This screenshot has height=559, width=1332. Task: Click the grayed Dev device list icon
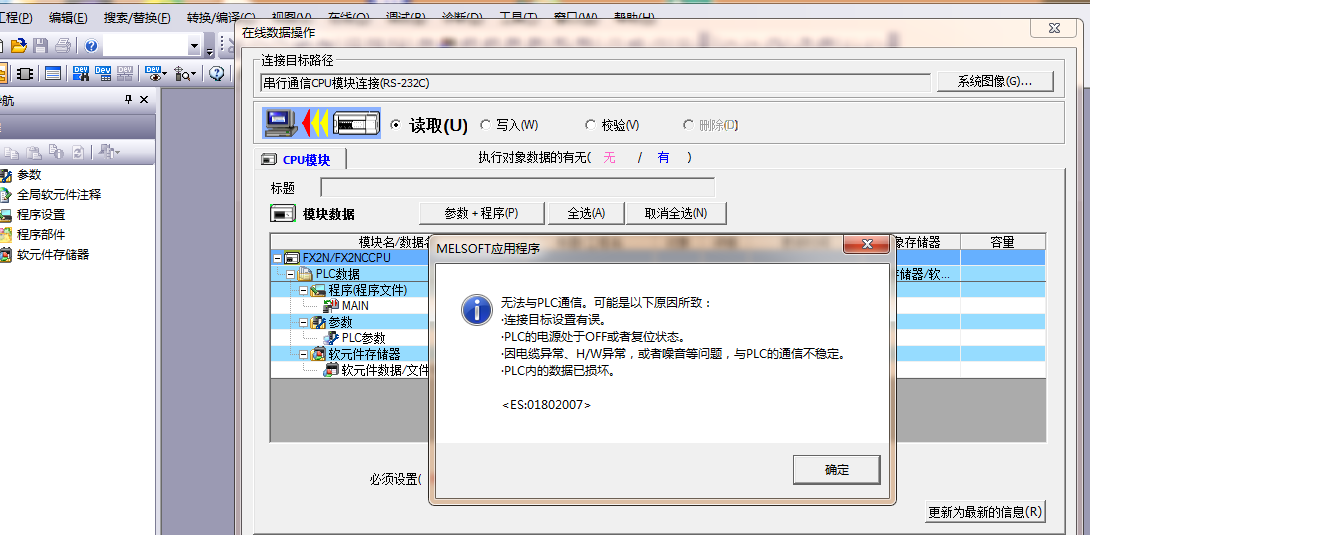(x=125, y=73)
